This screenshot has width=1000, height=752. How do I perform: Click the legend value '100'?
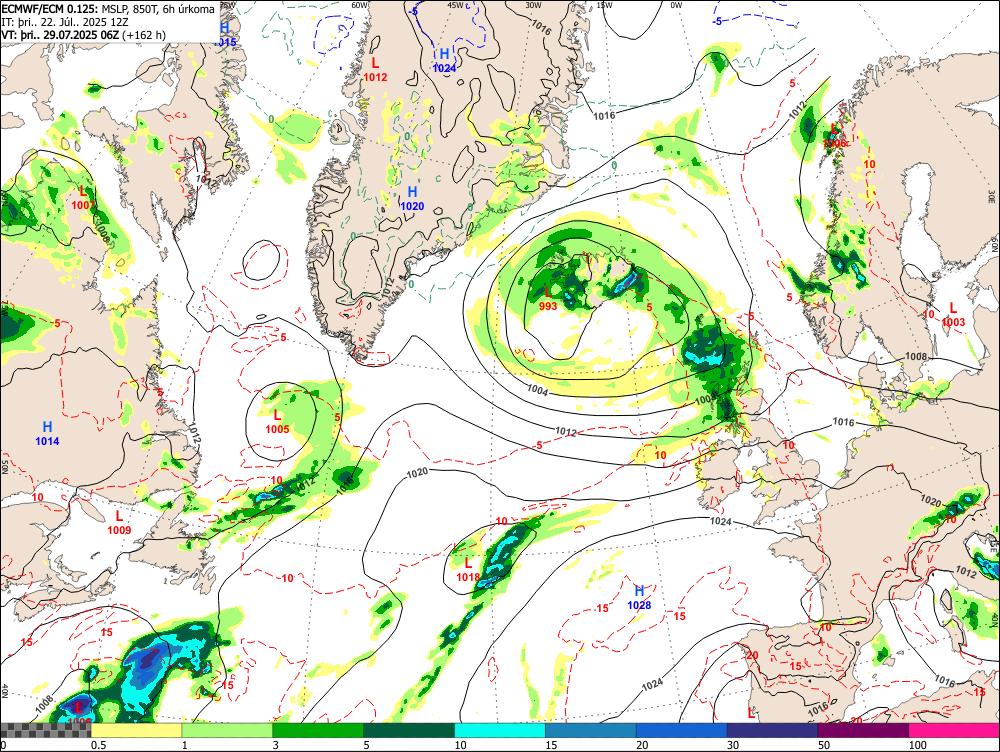pos(918,745)
